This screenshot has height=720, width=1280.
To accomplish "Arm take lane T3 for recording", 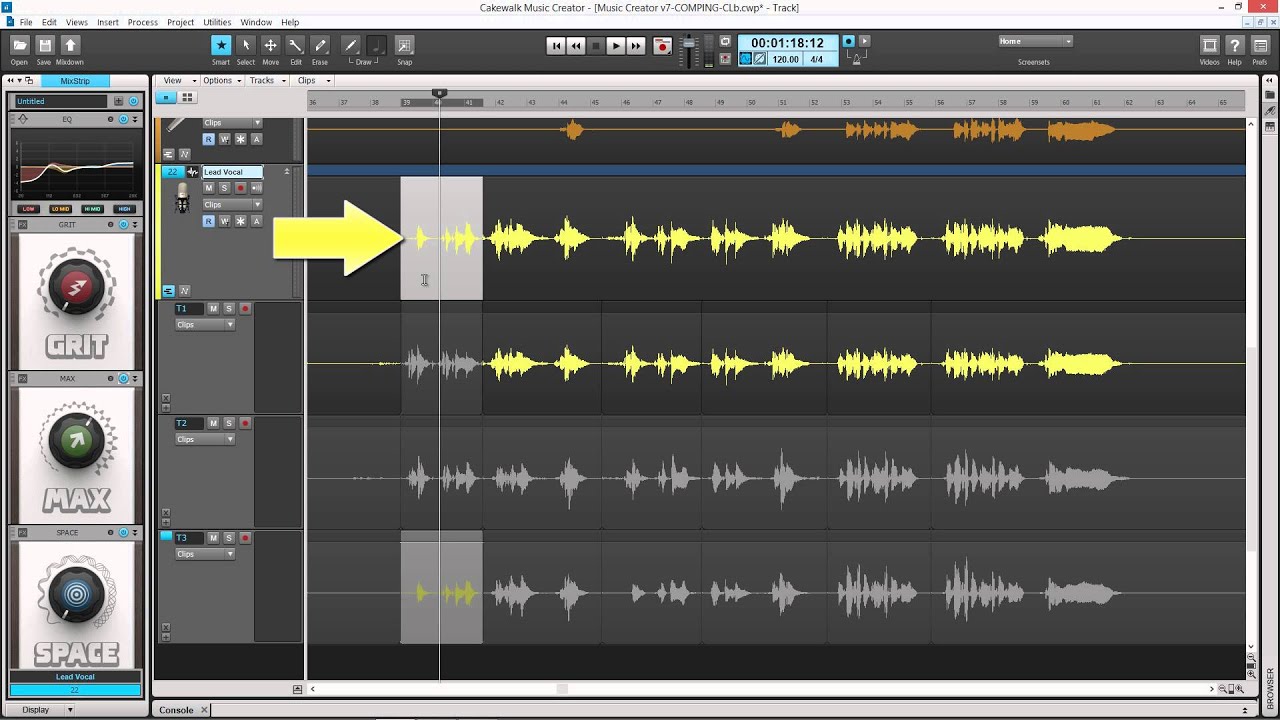I will click(245, 538).
